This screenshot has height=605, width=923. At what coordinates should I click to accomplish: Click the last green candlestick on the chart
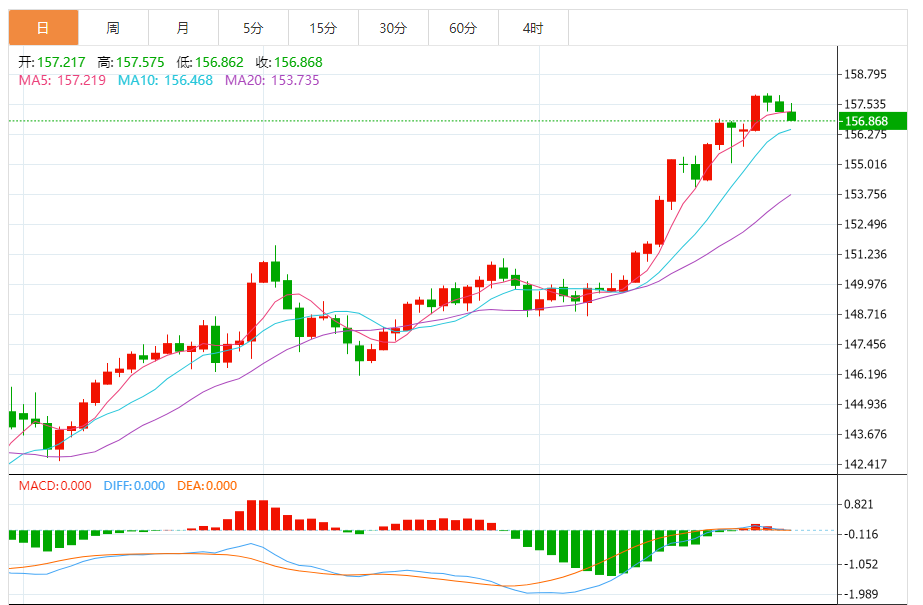pyautogui.click(x=792, y=115)
